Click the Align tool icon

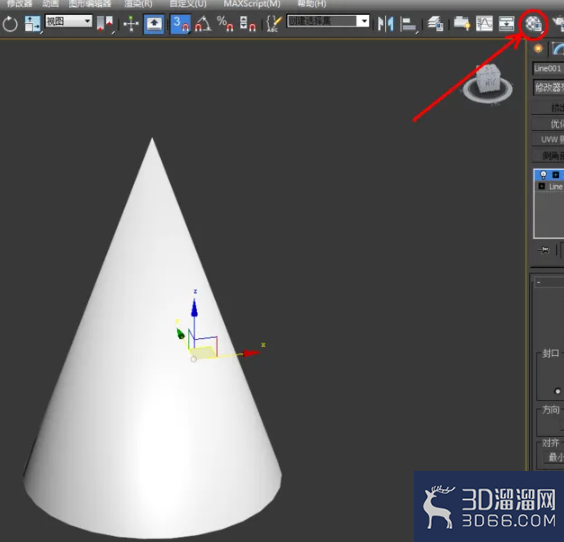pos(408,25)
